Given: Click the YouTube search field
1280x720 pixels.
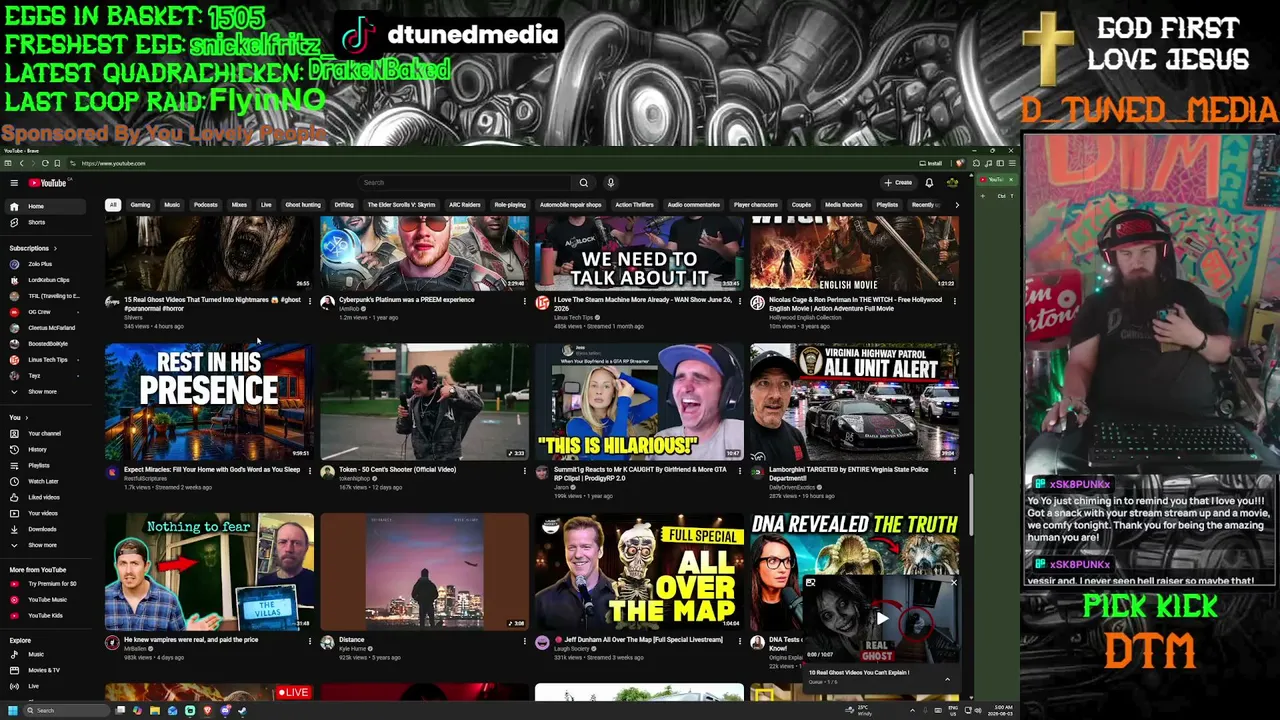Looking at the screenshot, I should click(465, 183).
